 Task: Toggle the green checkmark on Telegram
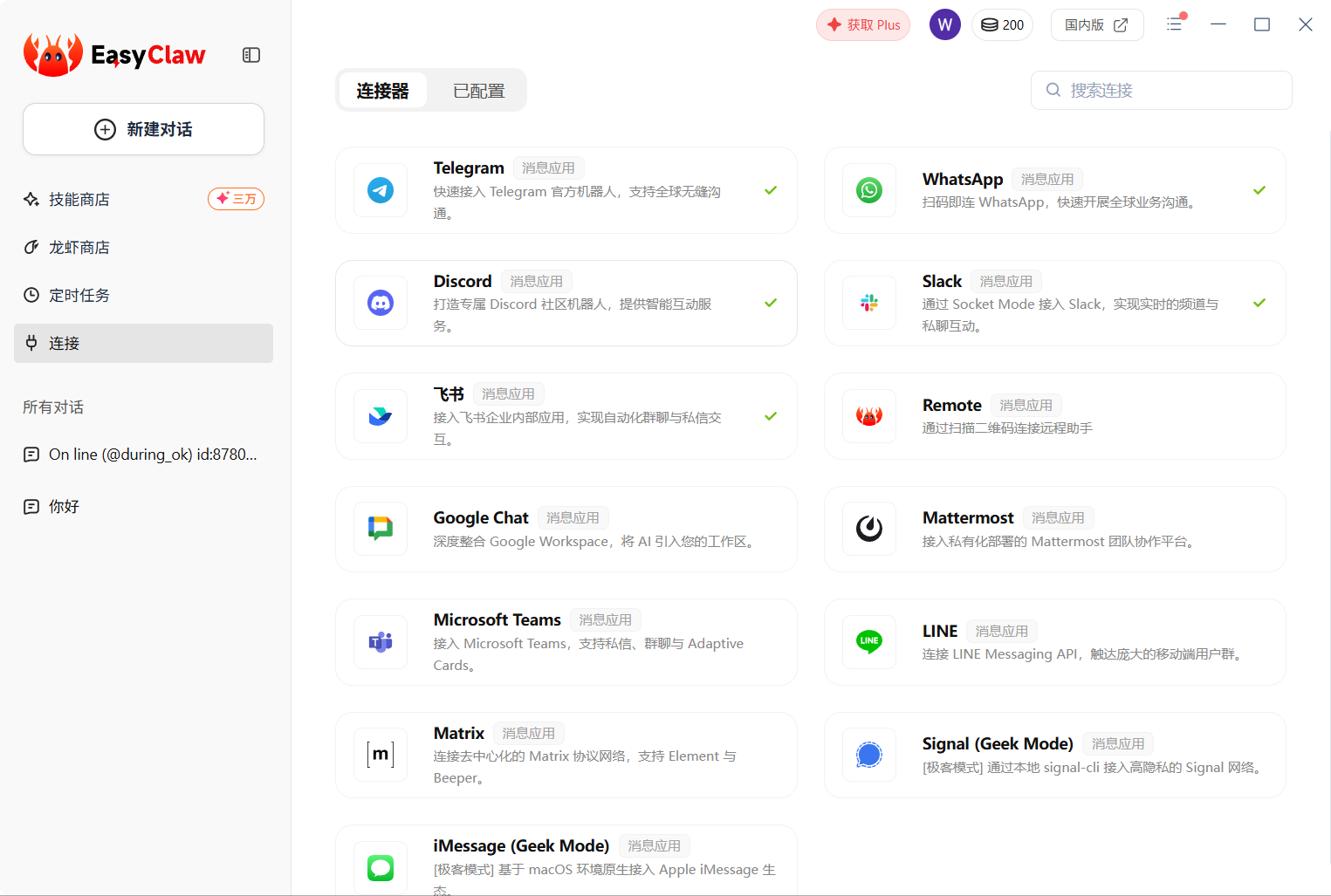pyautogui.click(x=771, y=189)
